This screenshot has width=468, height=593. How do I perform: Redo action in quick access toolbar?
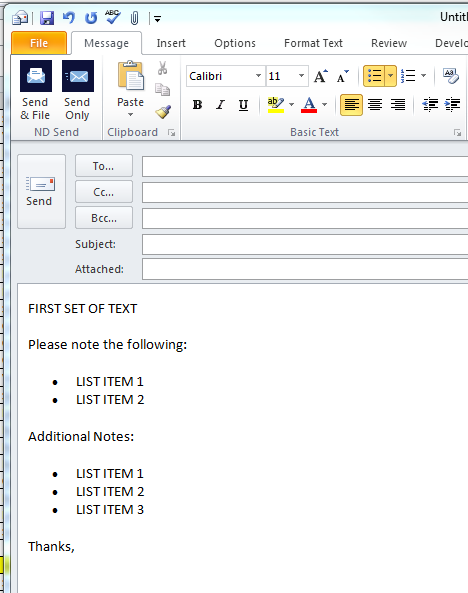tap(91, 18)
